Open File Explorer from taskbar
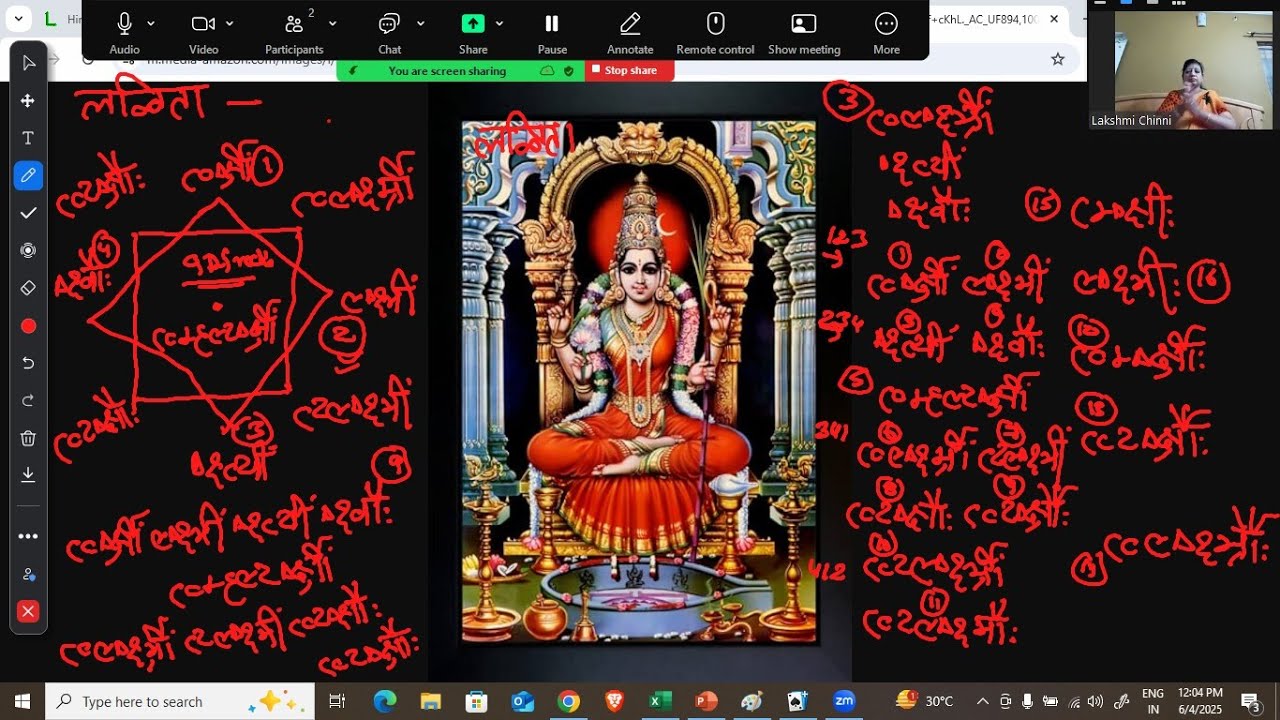Viewport: 1280px width, 720px height. [x=431, y=701]
